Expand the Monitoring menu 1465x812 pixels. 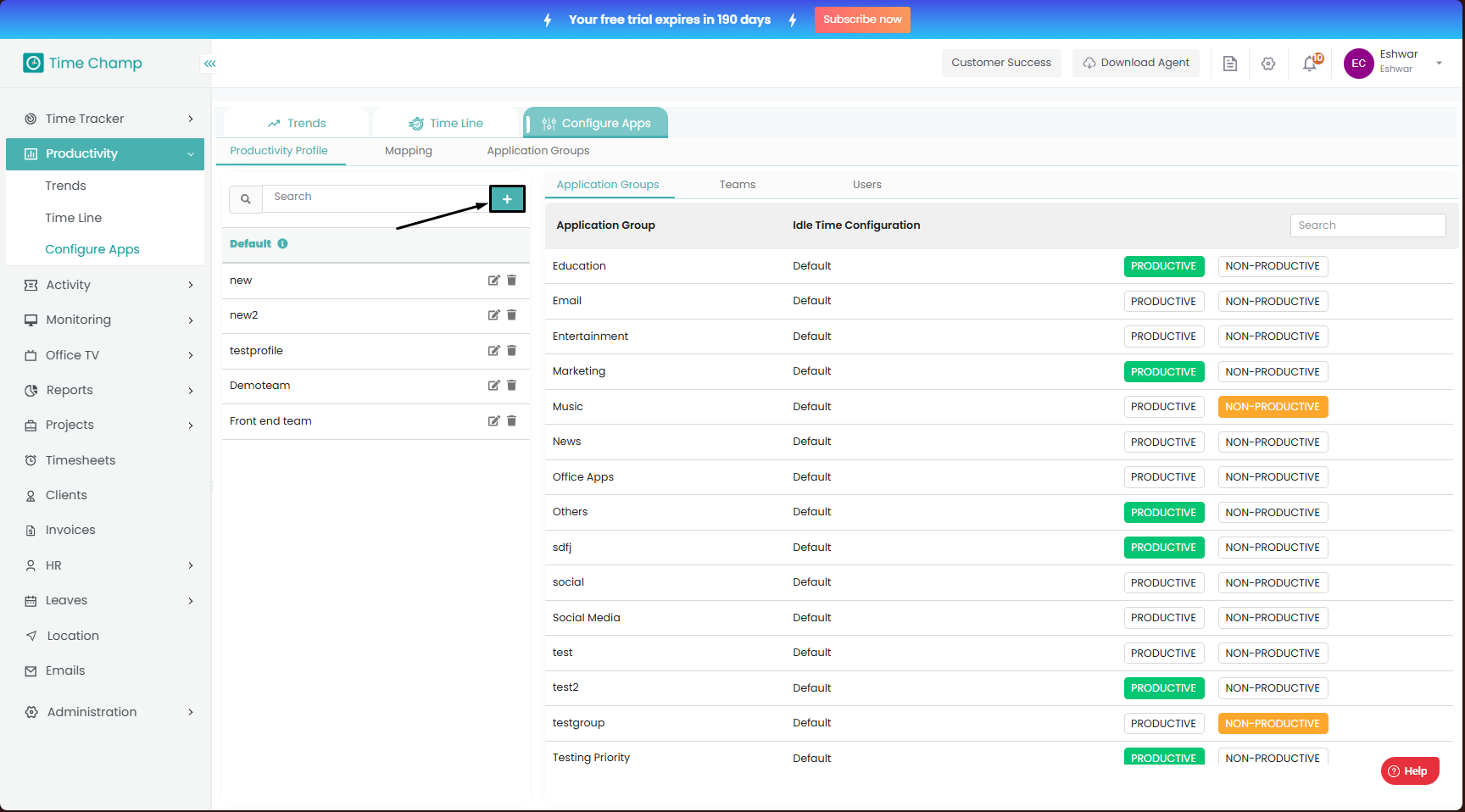(105, 320)
